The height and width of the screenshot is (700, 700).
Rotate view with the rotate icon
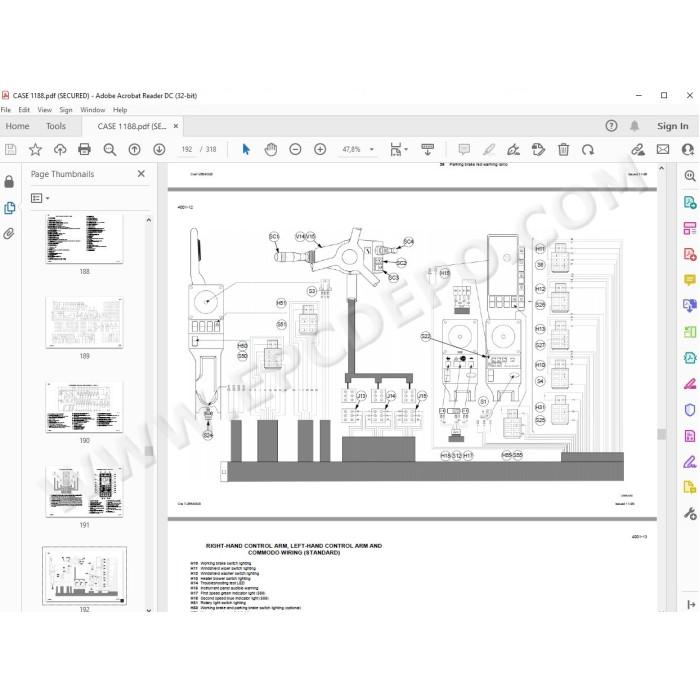point(588,150)
